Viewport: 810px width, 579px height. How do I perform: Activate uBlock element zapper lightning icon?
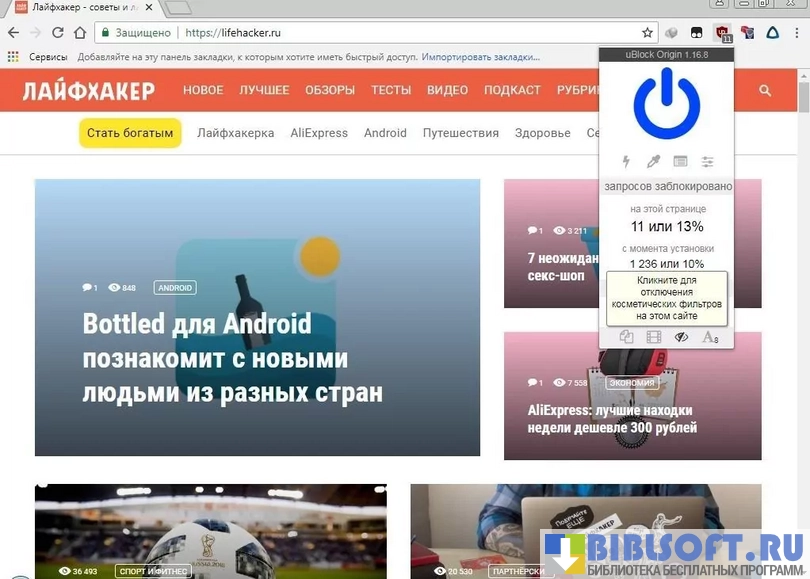[x=627, y=161]
